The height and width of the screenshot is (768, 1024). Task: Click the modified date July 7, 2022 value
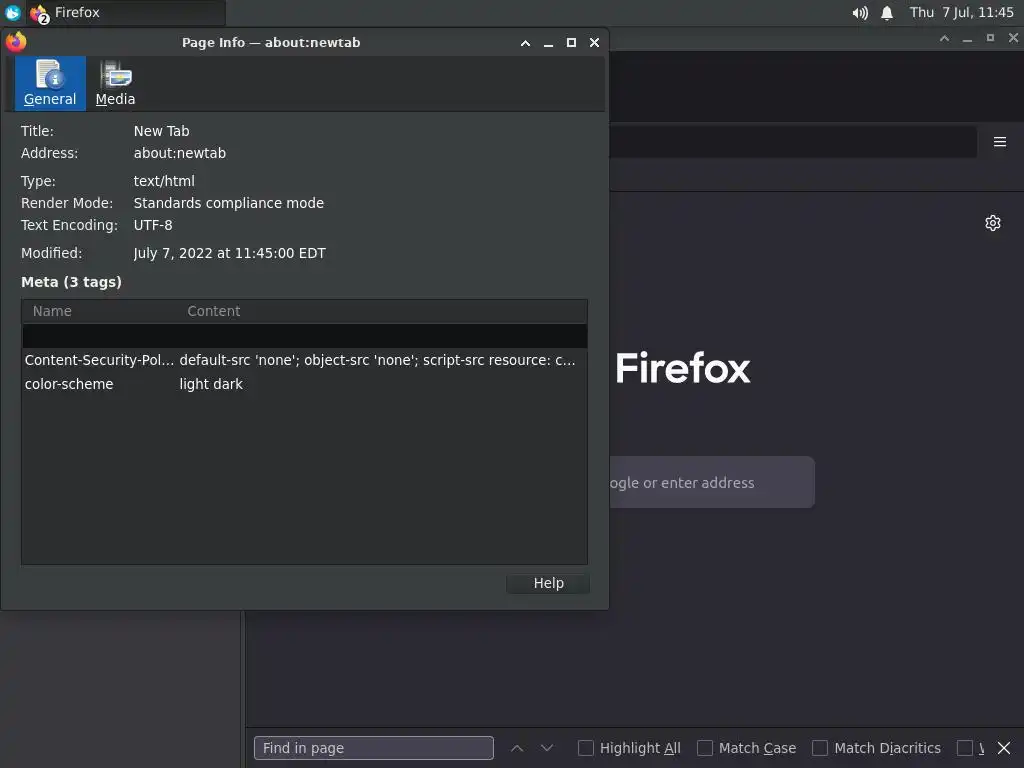[x=229, y=253]
